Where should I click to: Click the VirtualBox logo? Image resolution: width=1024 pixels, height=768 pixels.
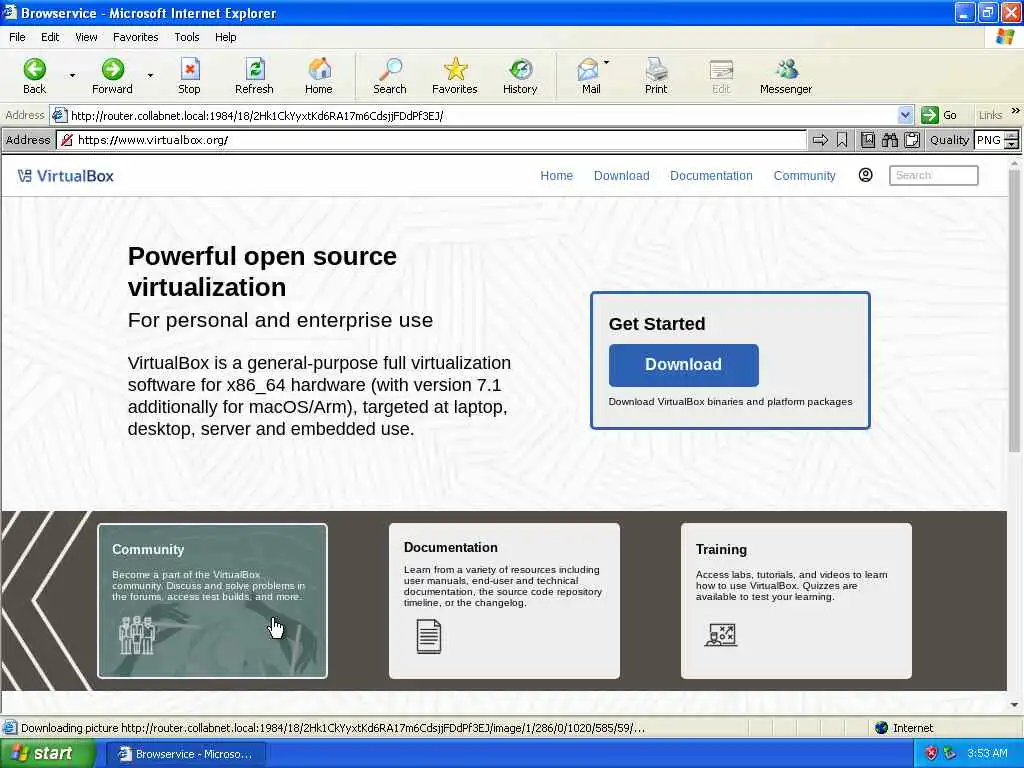pyautogui.click(x=65, y=176)
